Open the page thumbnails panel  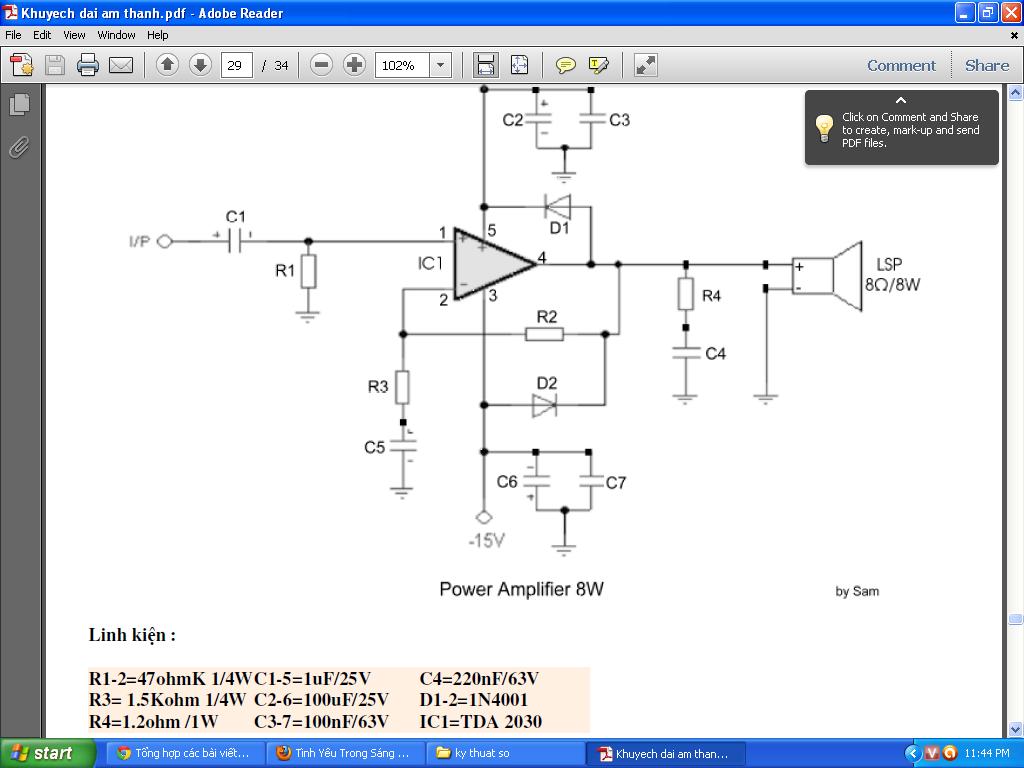coord(19,104)
